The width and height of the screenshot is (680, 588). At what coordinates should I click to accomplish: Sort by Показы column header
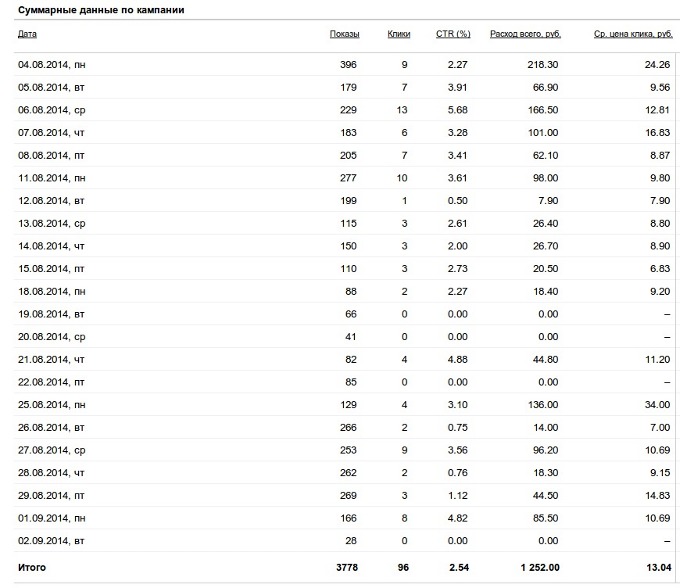click(344, 34)
